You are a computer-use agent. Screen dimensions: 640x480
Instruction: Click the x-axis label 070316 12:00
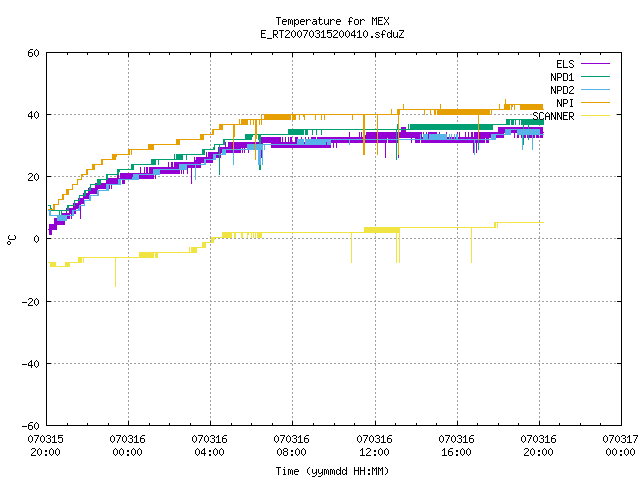374,446
